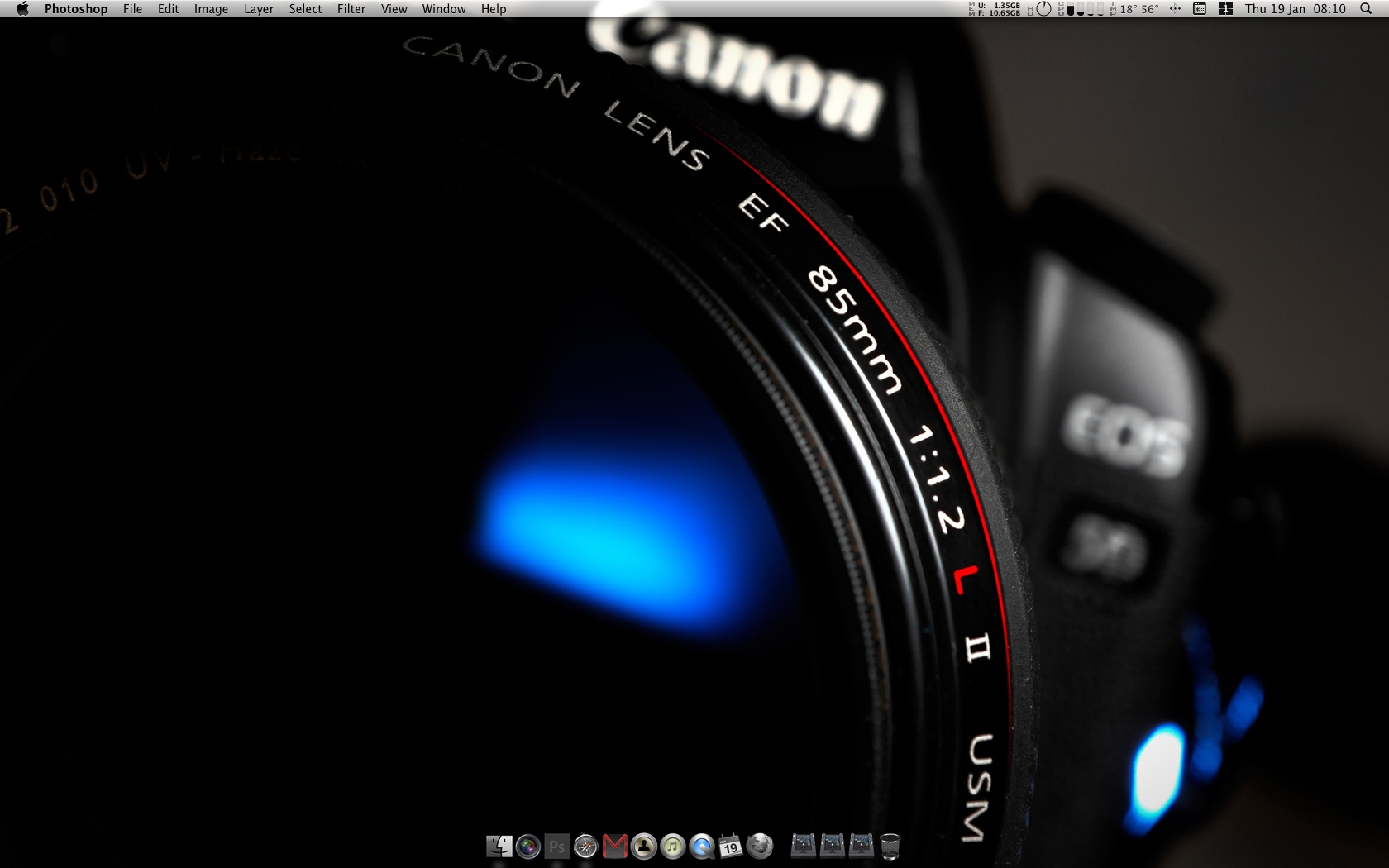Click the CPU usage bars in menu bar
This screenshot has height=868, width=1389.
1081,8
